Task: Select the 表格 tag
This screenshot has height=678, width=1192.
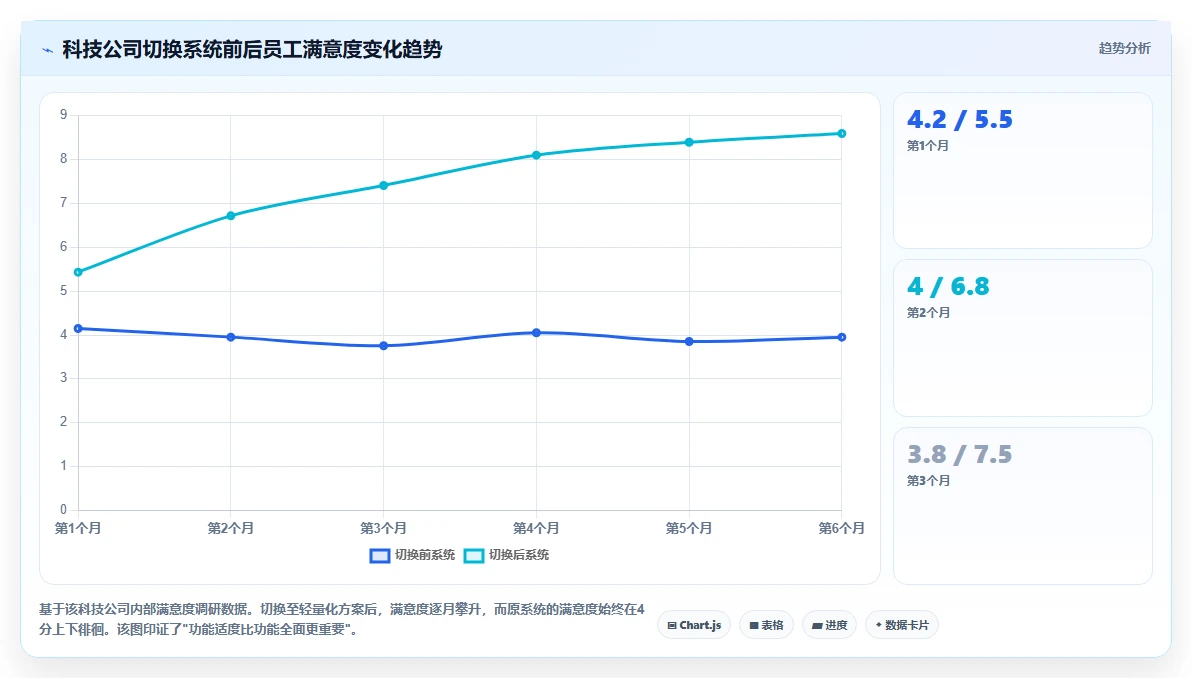Action: tap(766, 625)
